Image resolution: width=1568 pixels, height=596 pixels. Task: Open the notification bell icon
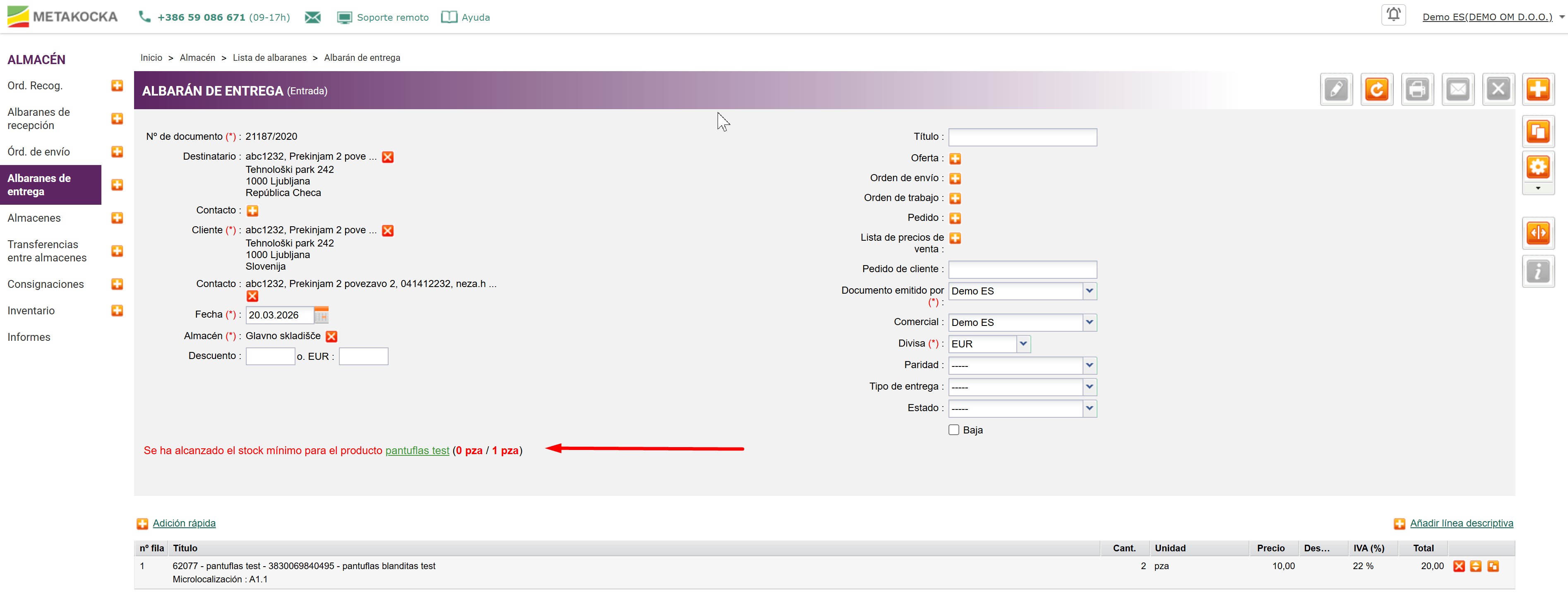tap(1393, 14)
